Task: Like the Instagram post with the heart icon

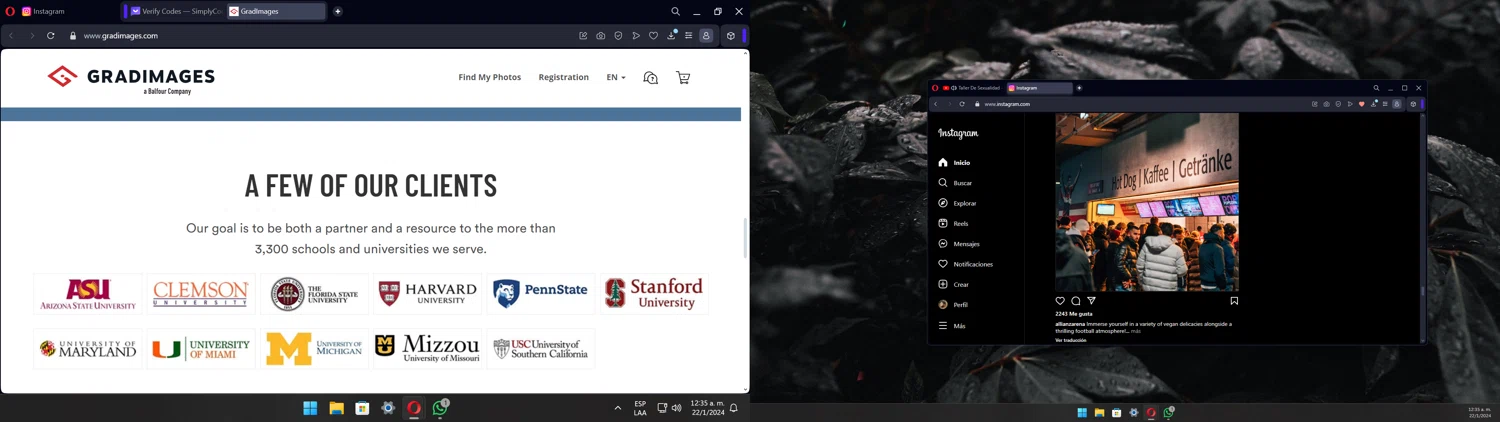Action: [x=1060, y=301]
